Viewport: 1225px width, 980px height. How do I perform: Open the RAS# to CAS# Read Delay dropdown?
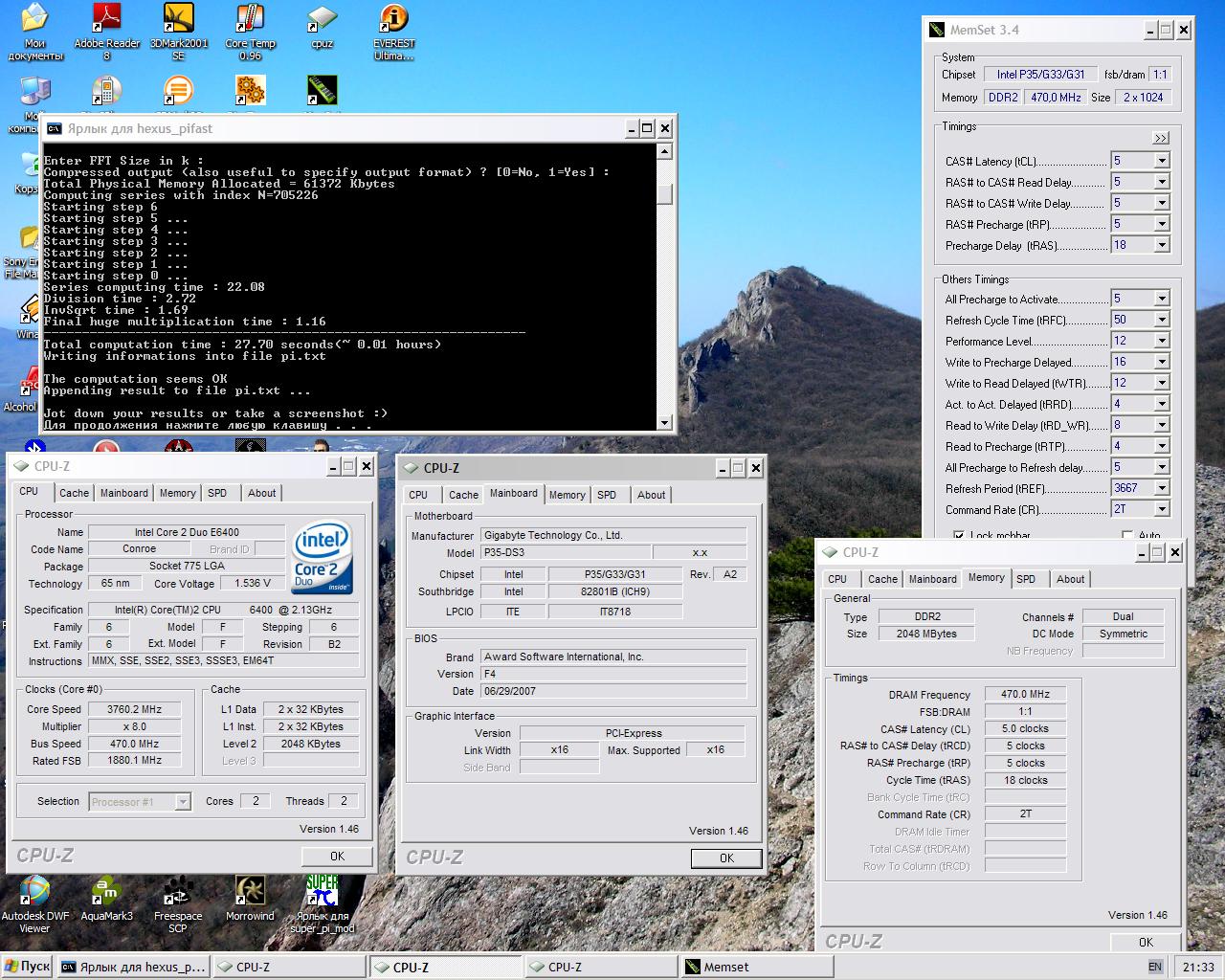click(x=1161, y=182)
